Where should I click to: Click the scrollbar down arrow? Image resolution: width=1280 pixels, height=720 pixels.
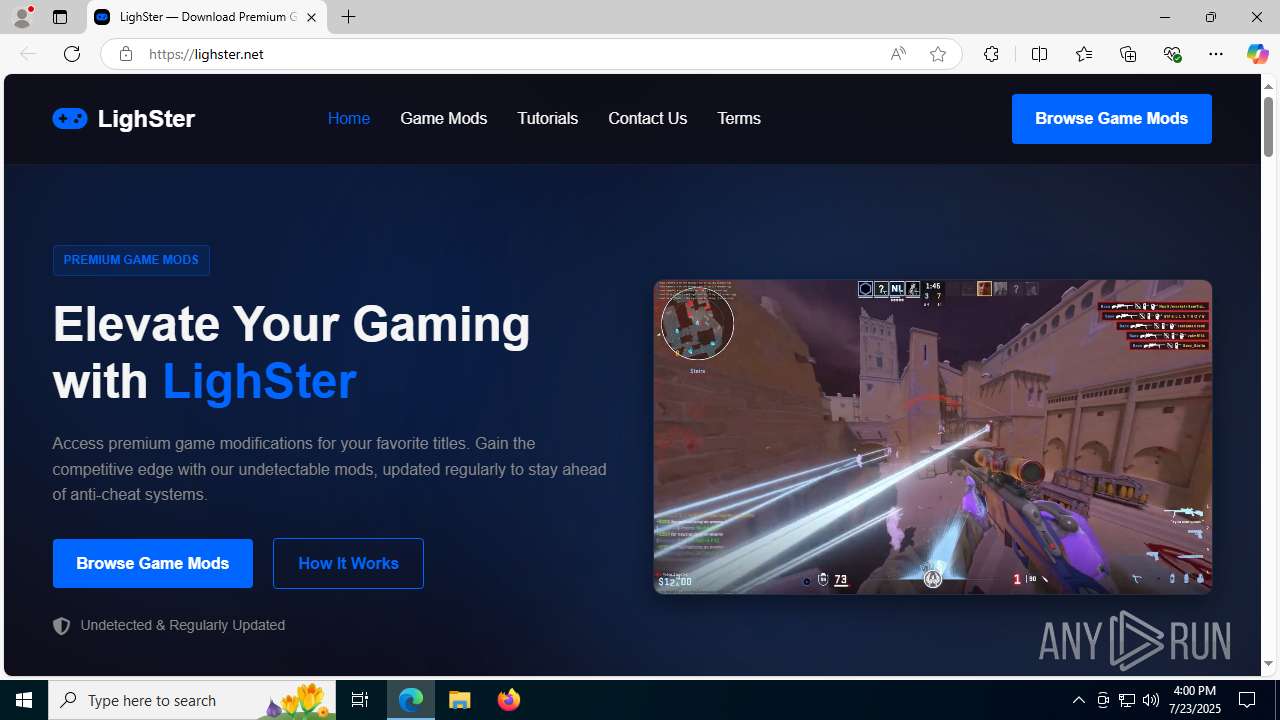coord(1268,664)
